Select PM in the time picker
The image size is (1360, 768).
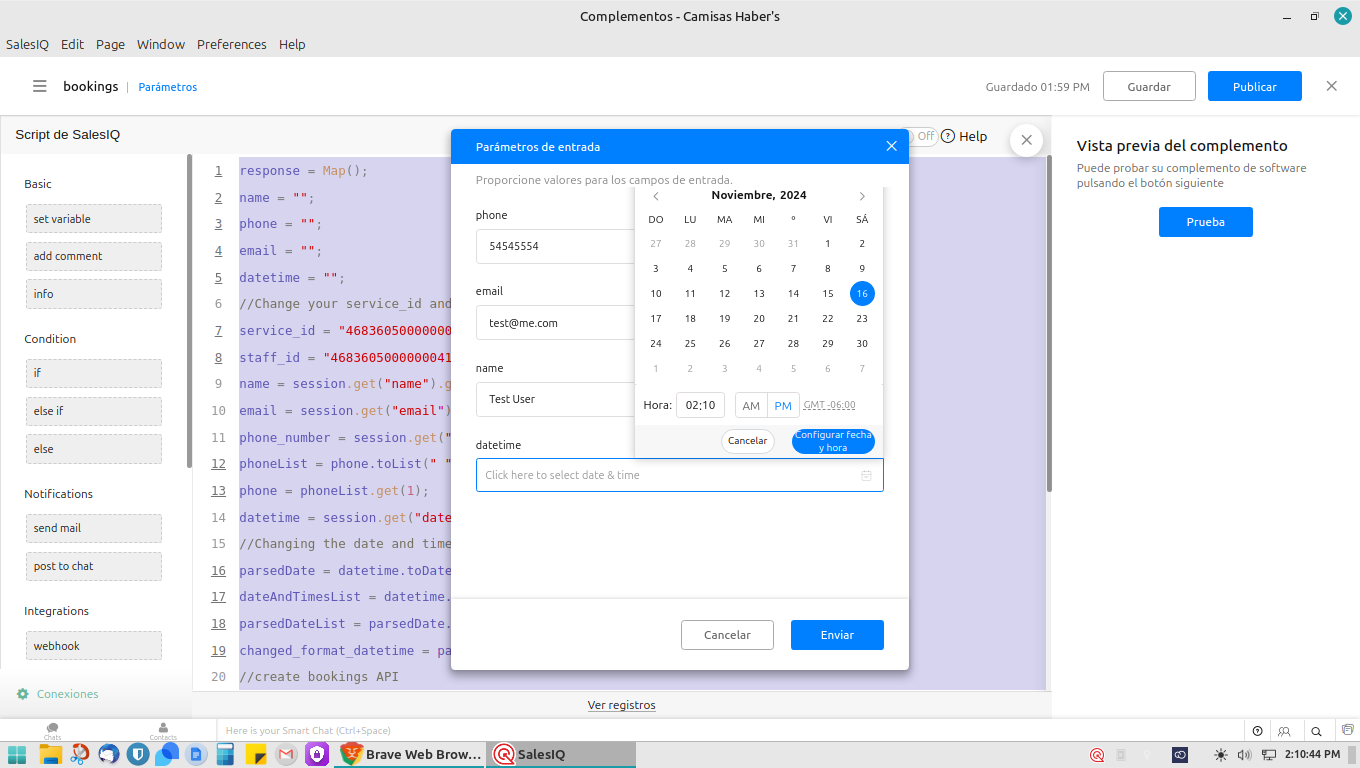(783, 405)
